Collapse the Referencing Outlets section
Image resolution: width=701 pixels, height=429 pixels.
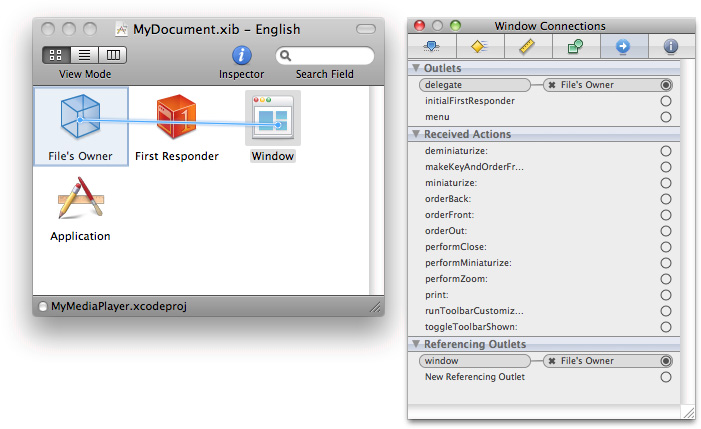417,344
